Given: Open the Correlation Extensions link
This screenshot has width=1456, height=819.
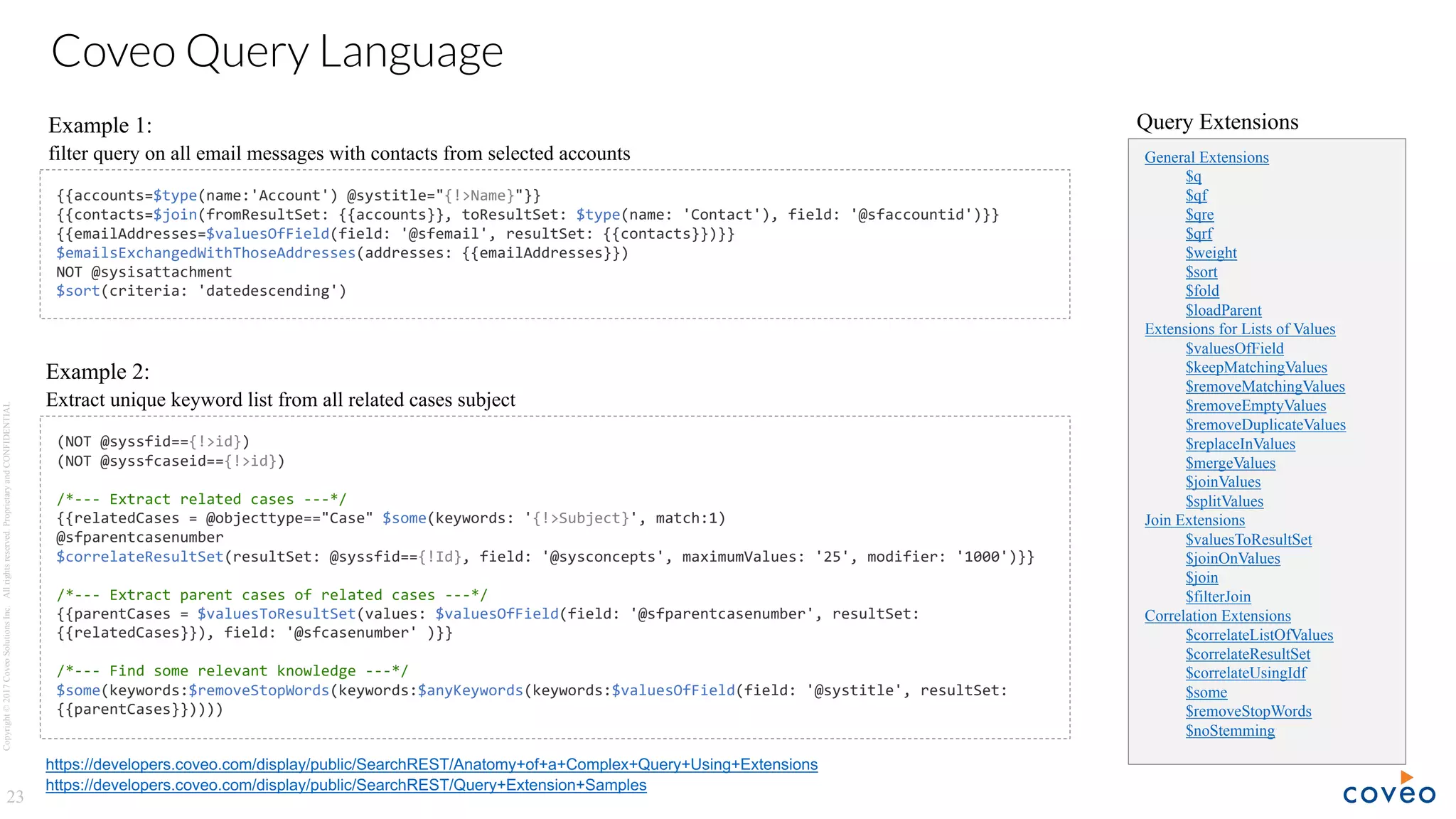Looking at the screenshot, I should click(1217, 616).
